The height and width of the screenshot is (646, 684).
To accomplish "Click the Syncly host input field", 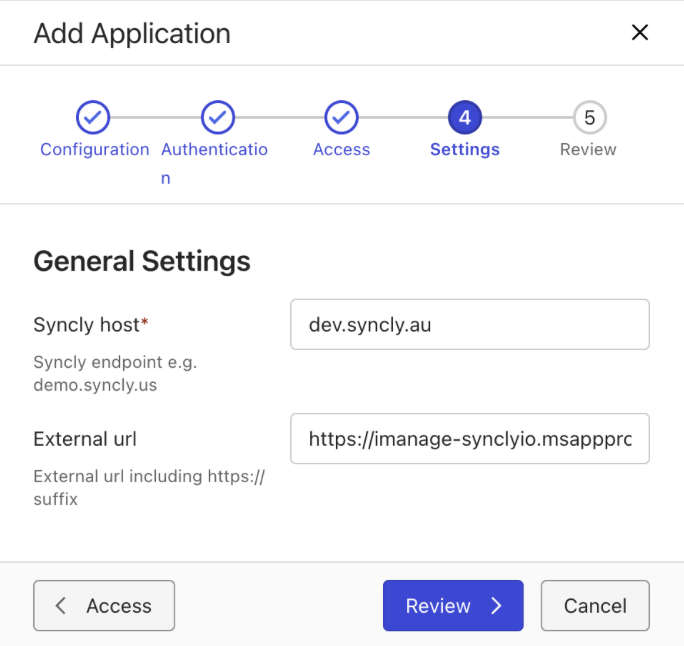I will [470, 325].
